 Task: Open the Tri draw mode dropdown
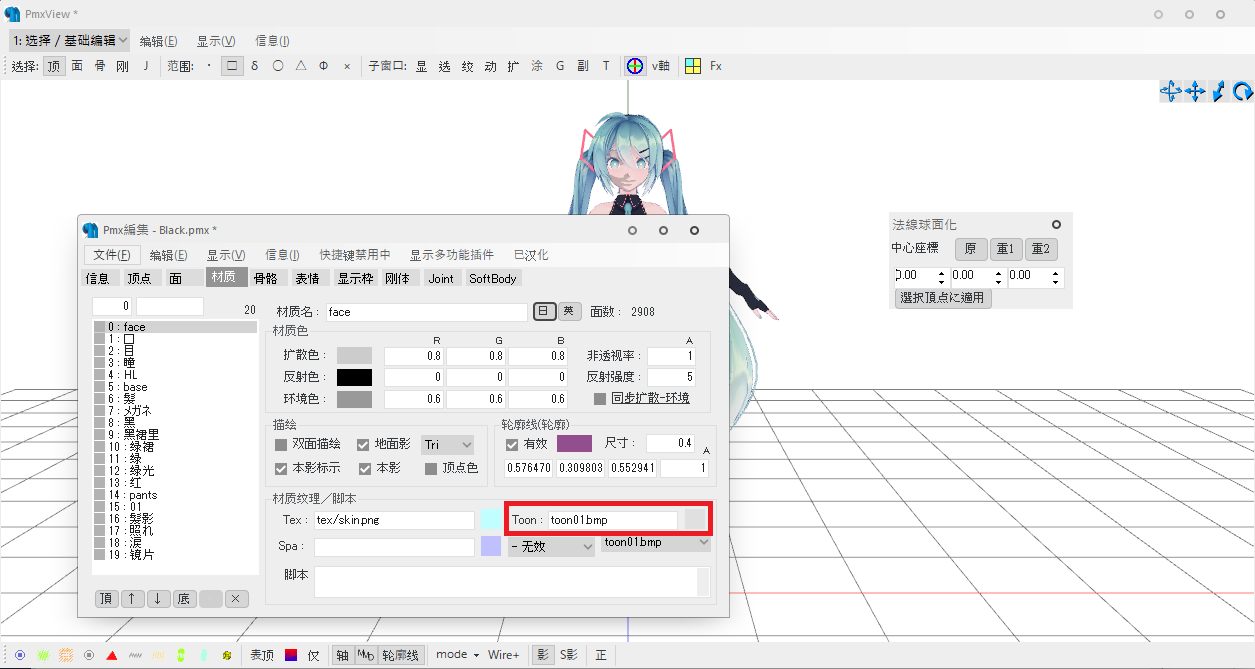[447, 444]
